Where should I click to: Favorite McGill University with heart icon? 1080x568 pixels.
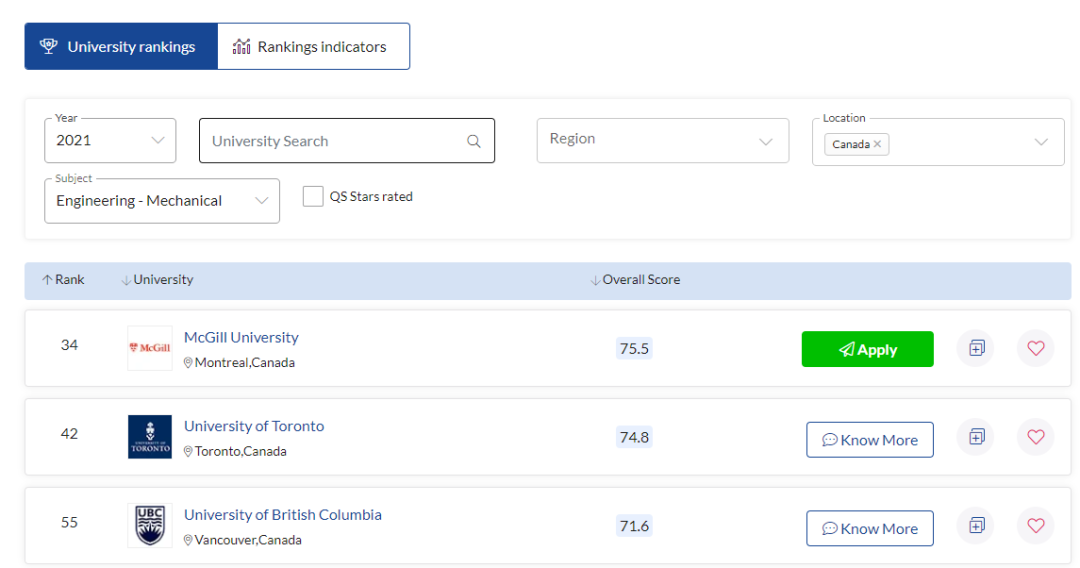[1035, 348]
